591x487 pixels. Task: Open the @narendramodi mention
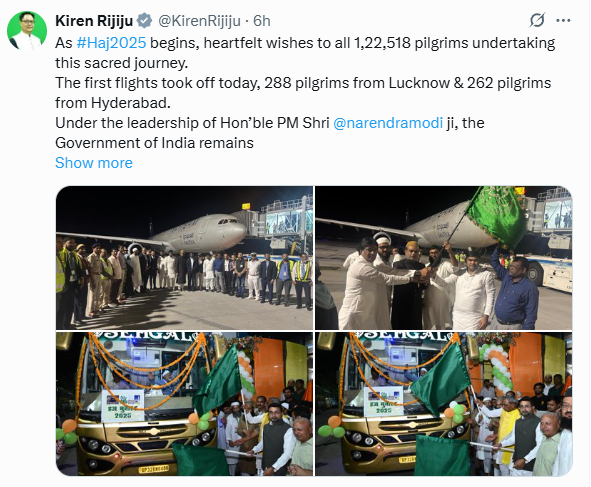pyautogui.click(x=388, y=123)
